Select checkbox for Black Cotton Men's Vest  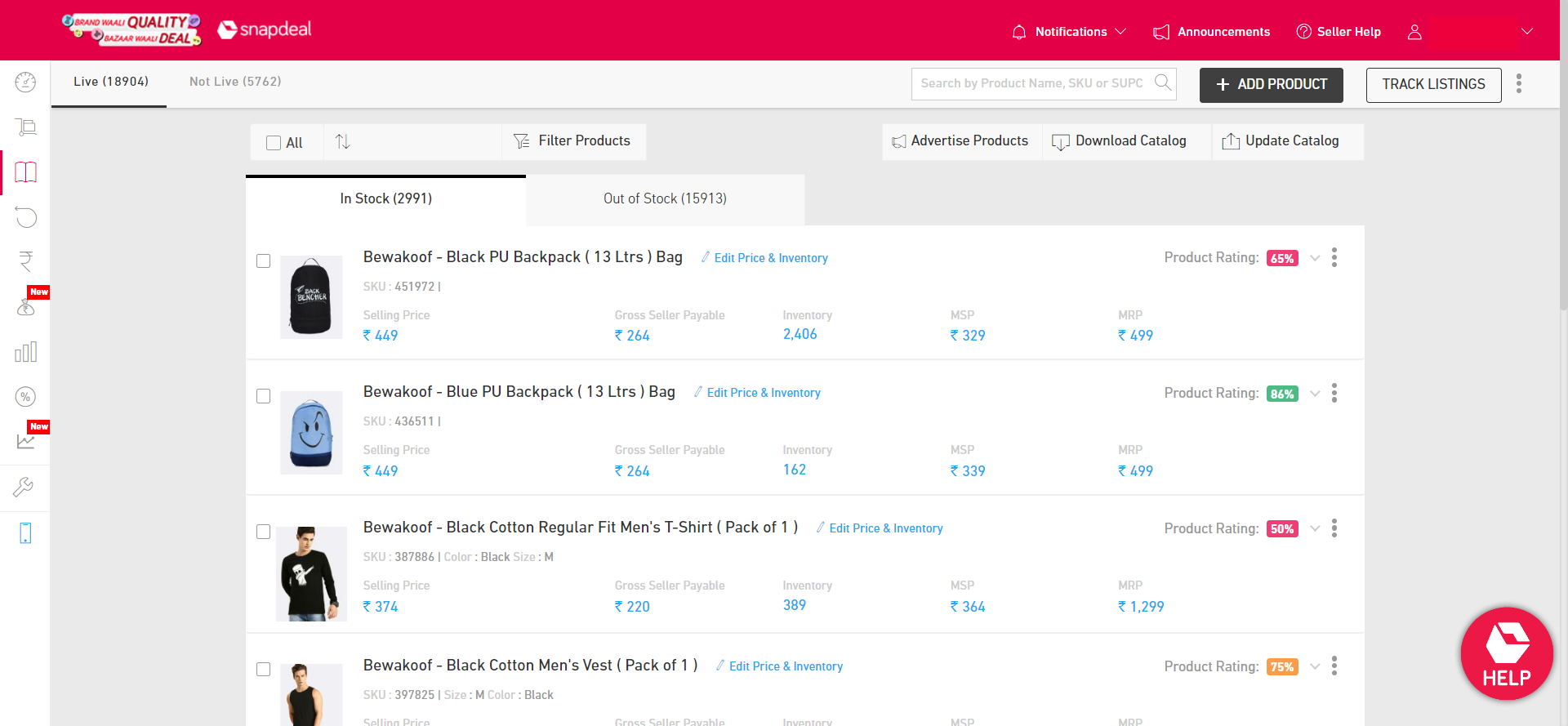click(x=263, y=670)
